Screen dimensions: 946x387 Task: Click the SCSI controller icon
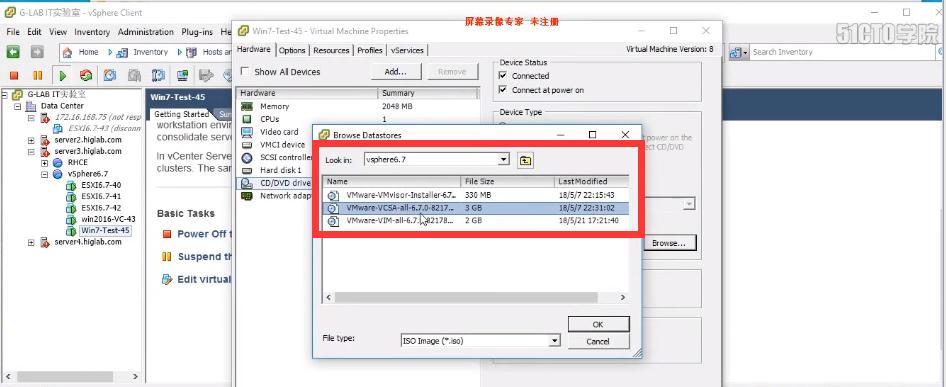click(247, 158)
